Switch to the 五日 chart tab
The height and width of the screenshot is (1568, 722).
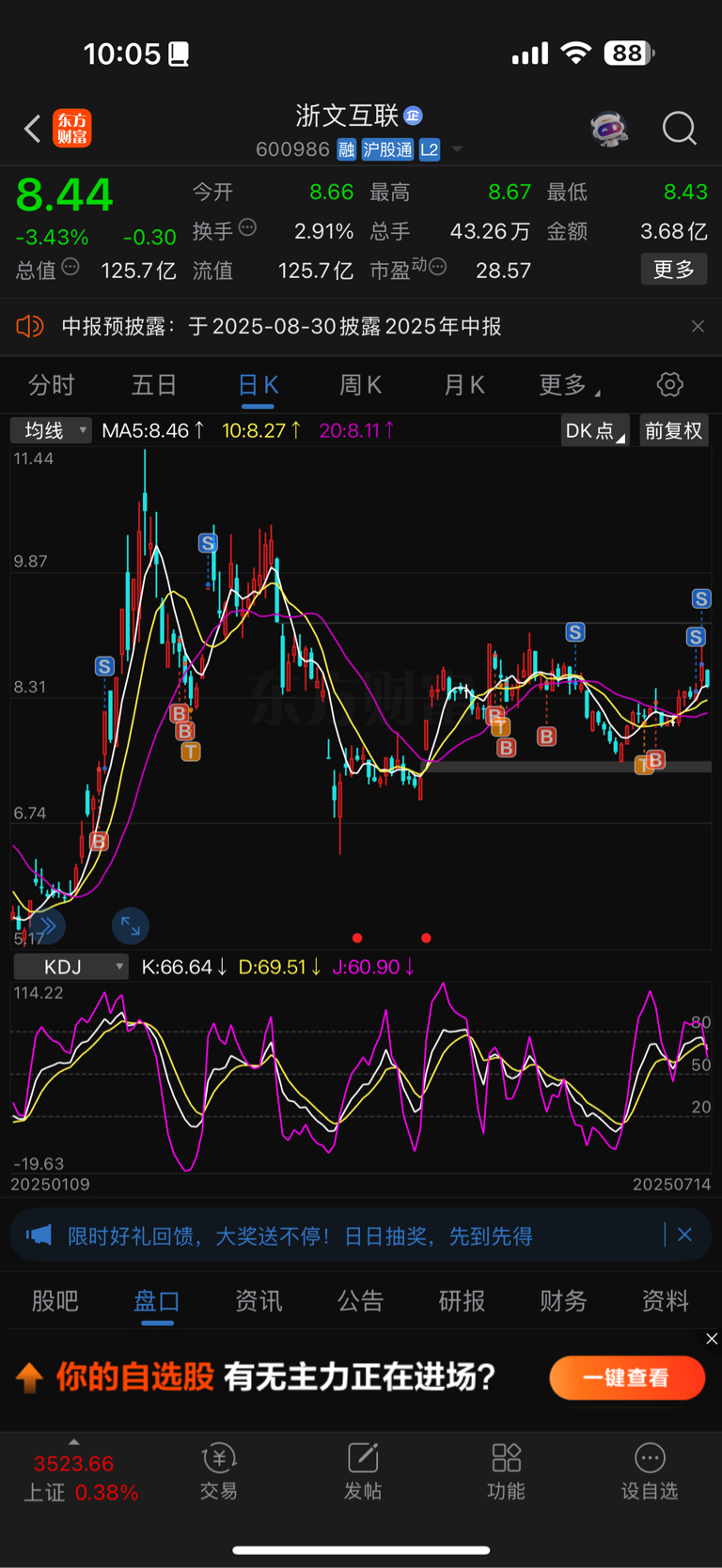pyautogui.click(x=154, y=384)
